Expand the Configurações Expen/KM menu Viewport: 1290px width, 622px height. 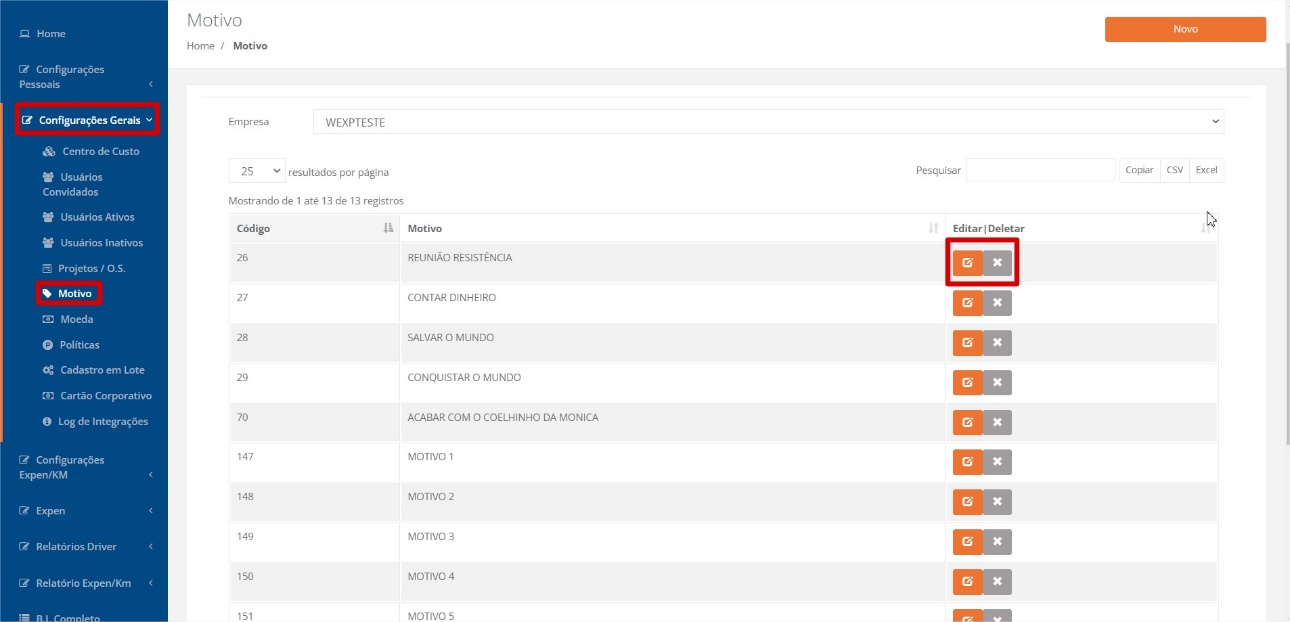[85, 467]
